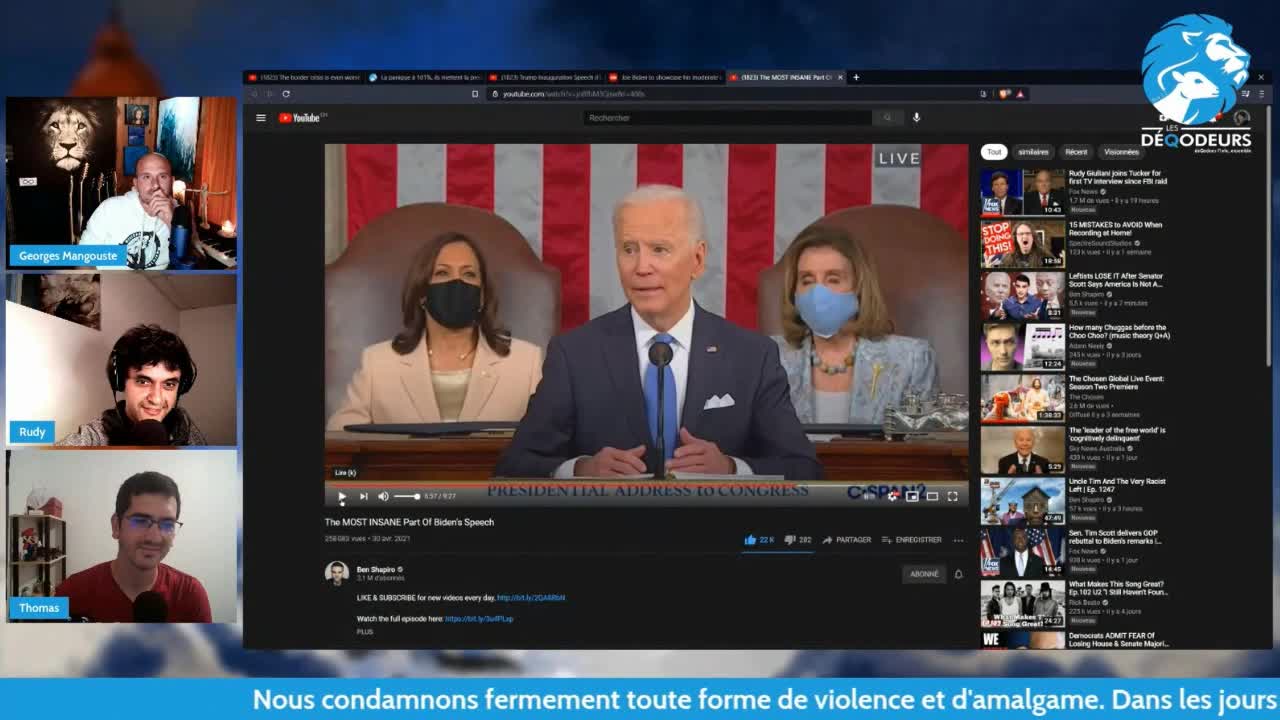Play the paused Biden speech video
The width and height of the screenshot is (1280, 720).
click(x=342, y=496)
